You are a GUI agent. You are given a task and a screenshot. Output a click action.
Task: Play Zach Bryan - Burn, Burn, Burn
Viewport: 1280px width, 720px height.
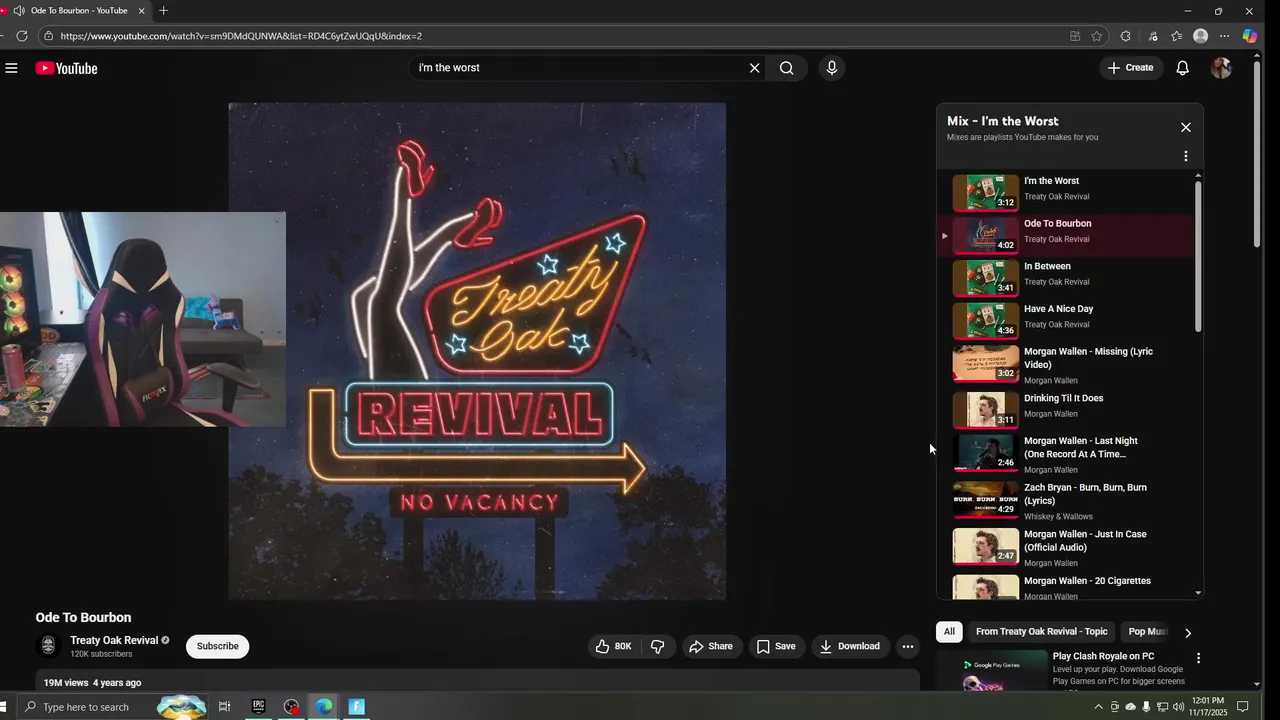click(x=1066, y=501)
